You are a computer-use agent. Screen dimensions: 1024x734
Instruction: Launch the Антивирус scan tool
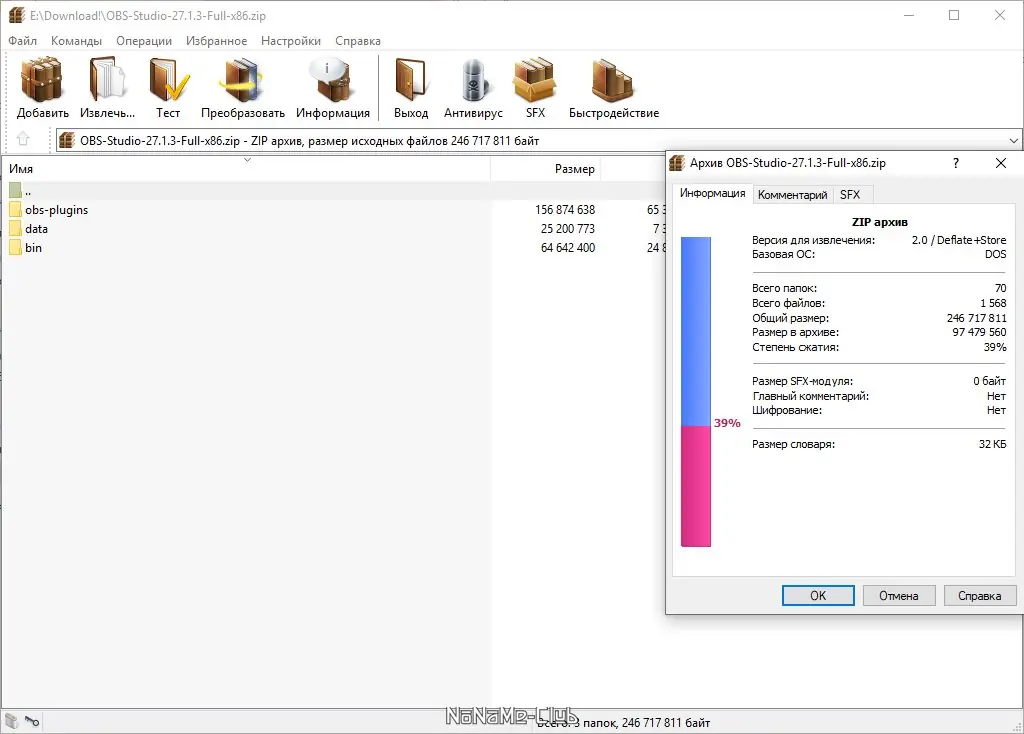[473, 88]
